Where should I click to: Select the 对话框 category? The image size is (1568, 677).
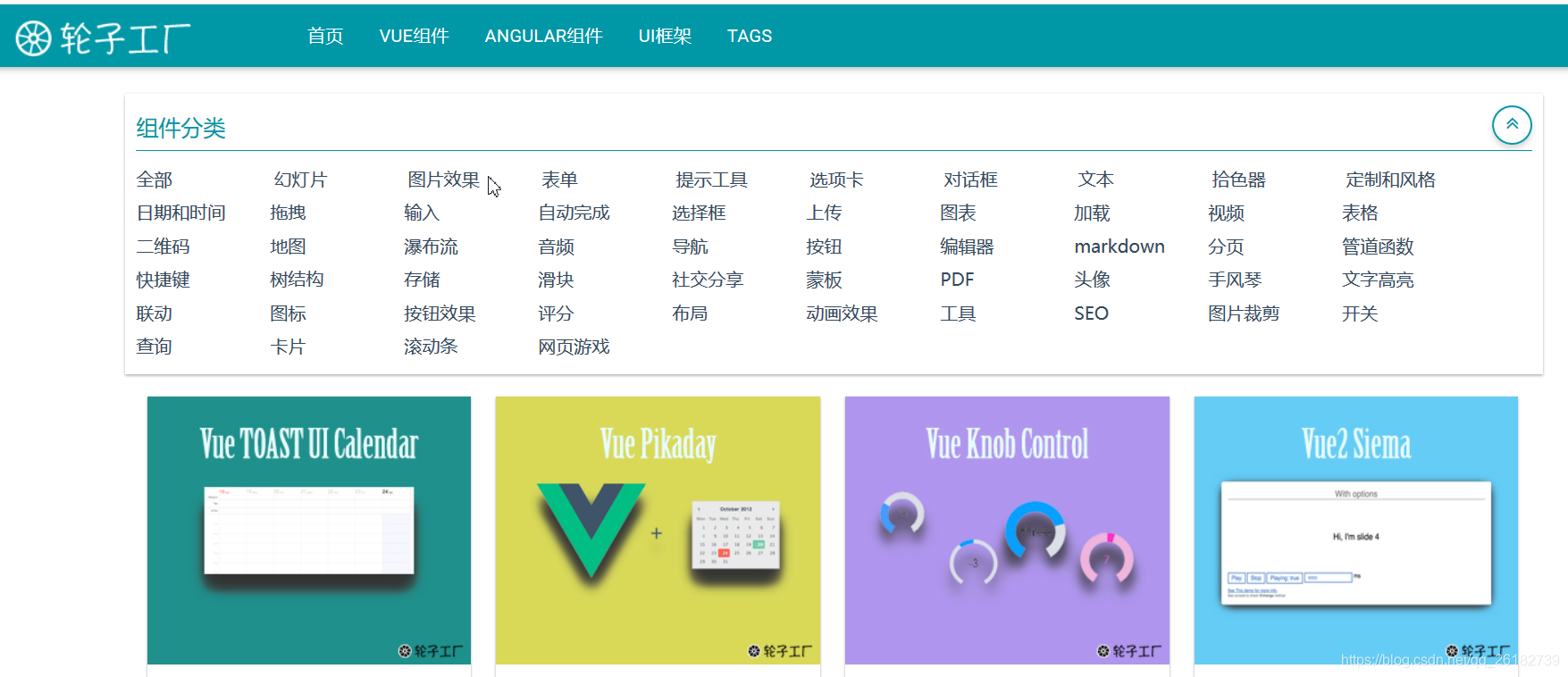970,180
